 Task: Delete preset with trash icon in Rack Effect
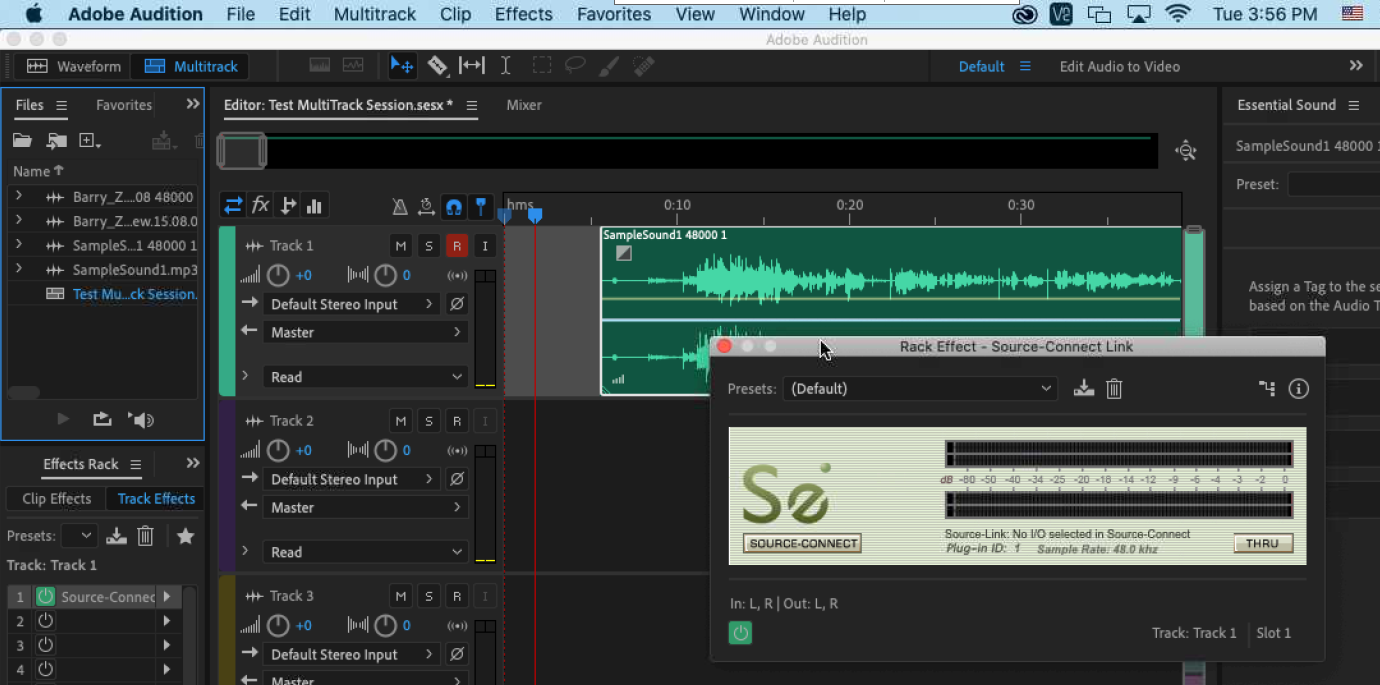pyautogui.click(x=1114, y=389)
